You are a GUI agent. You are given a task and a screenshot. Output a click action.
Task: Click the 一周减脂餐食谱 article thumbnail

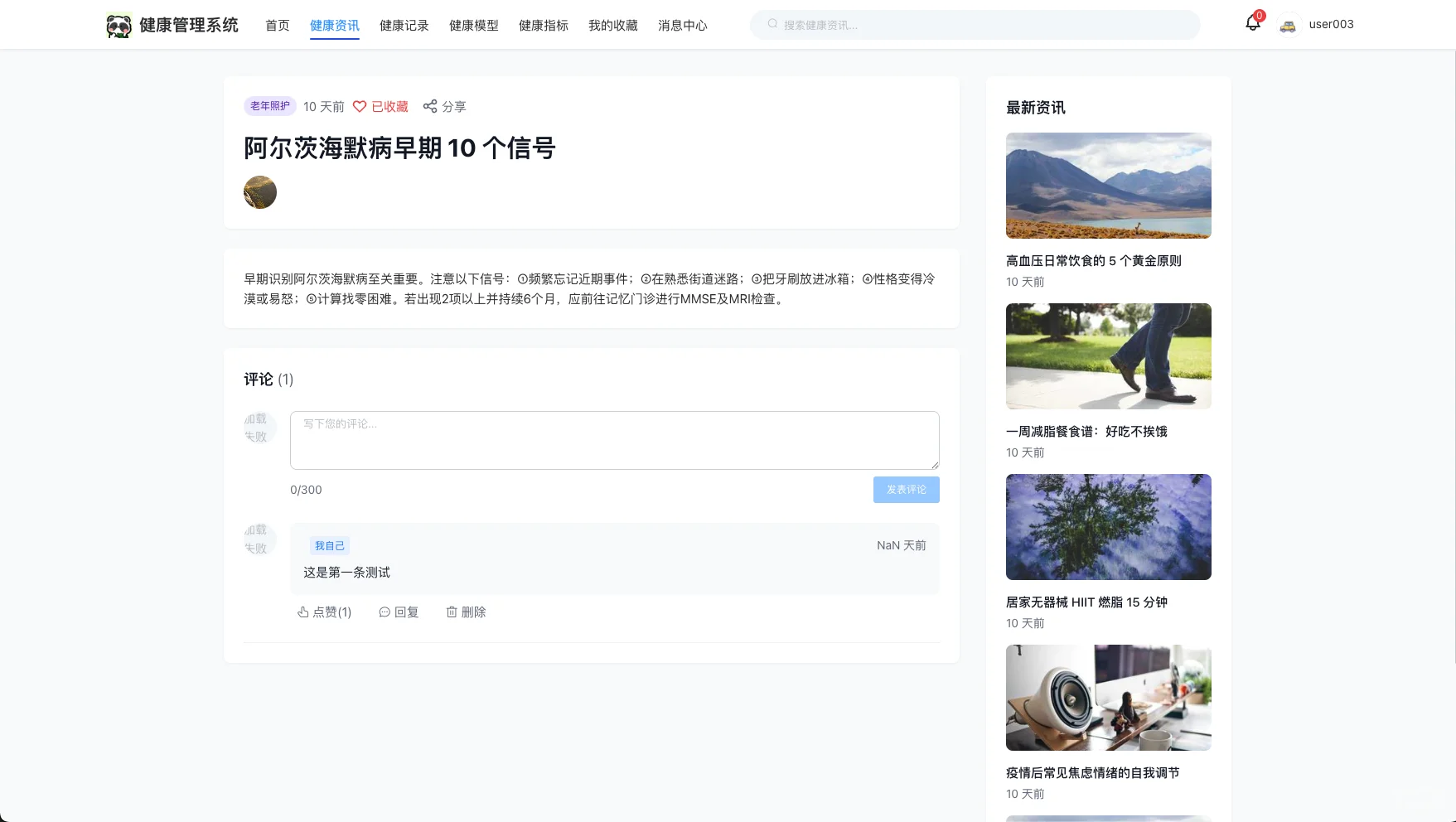[1108, 356]
